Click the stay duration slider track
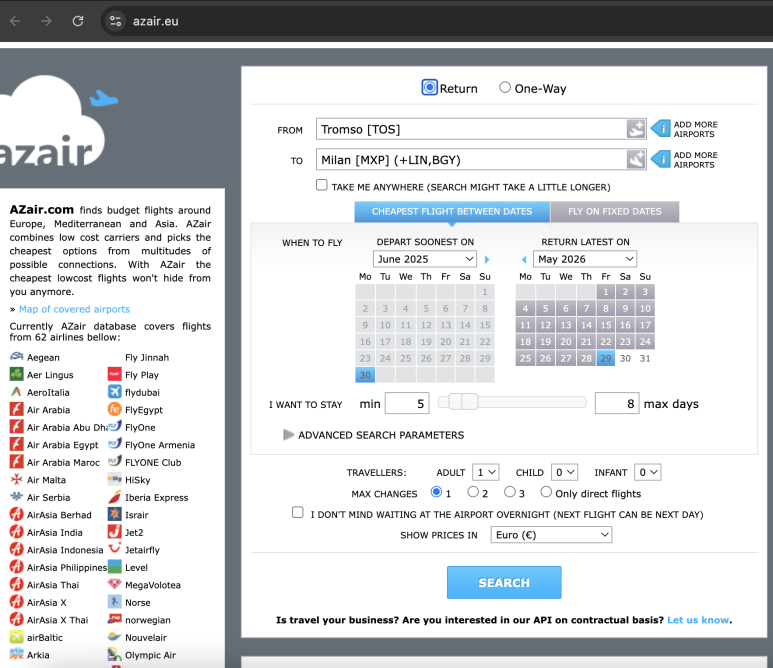 [512, 402]
